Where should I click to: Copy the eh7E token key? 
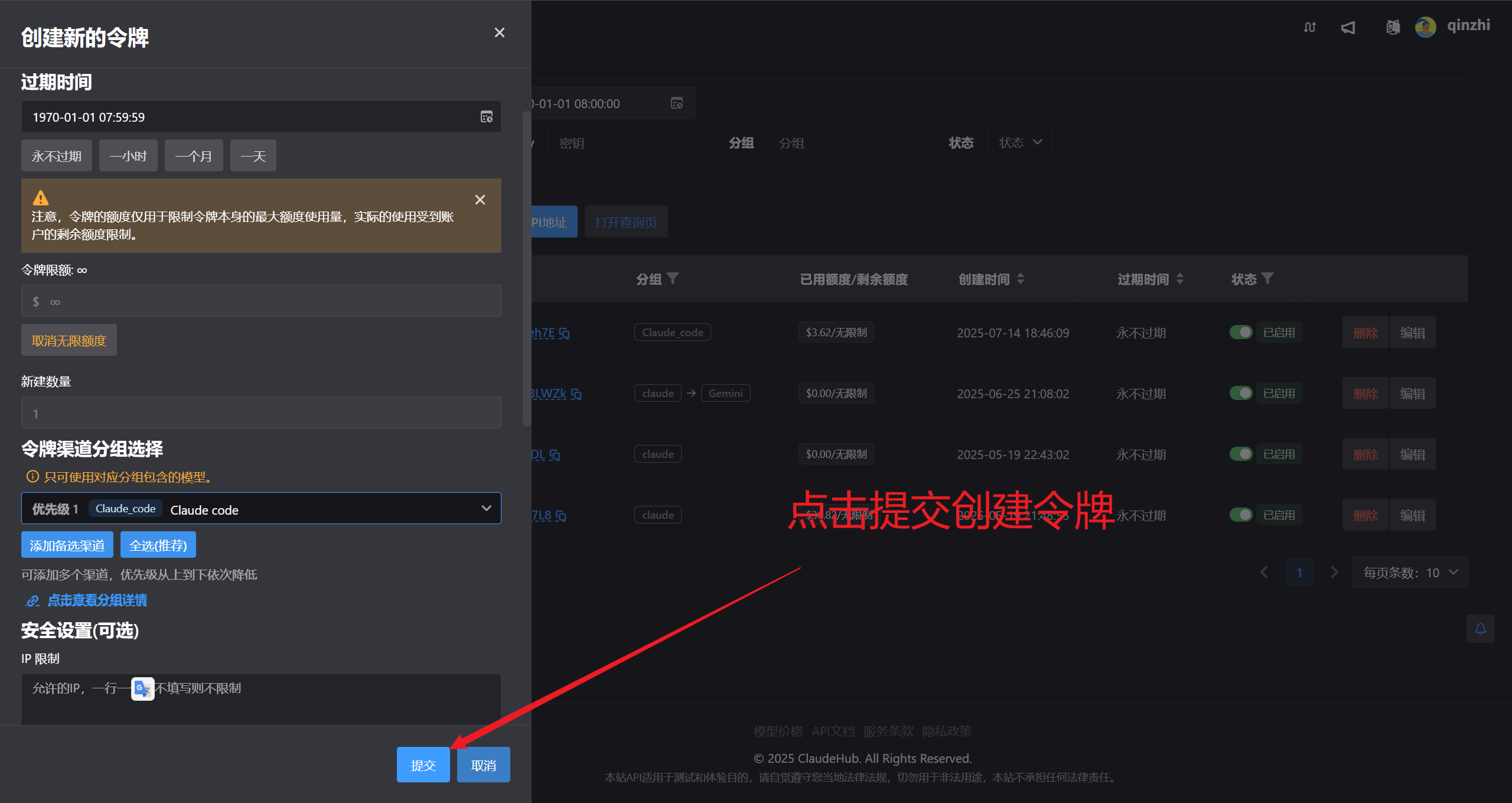565,333
